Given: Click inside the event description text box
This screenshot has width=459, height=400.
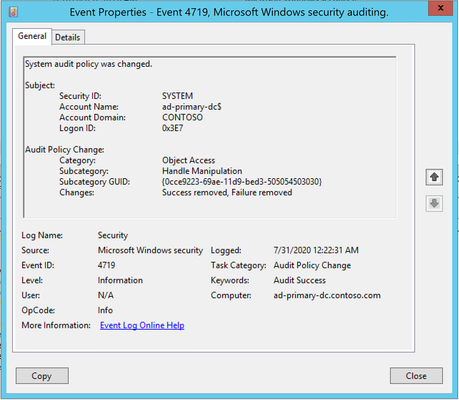Looking at the screenshot, I should pyautogui.click(x=210, y=137).
